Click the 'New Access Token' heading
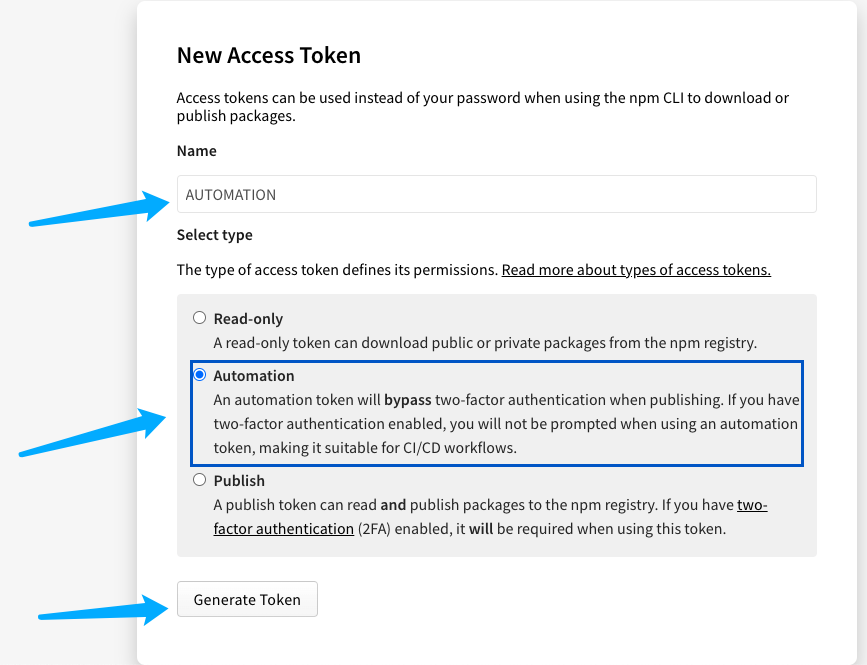The width and height of the screenshot is (867, 665). [x=269, y=55]
